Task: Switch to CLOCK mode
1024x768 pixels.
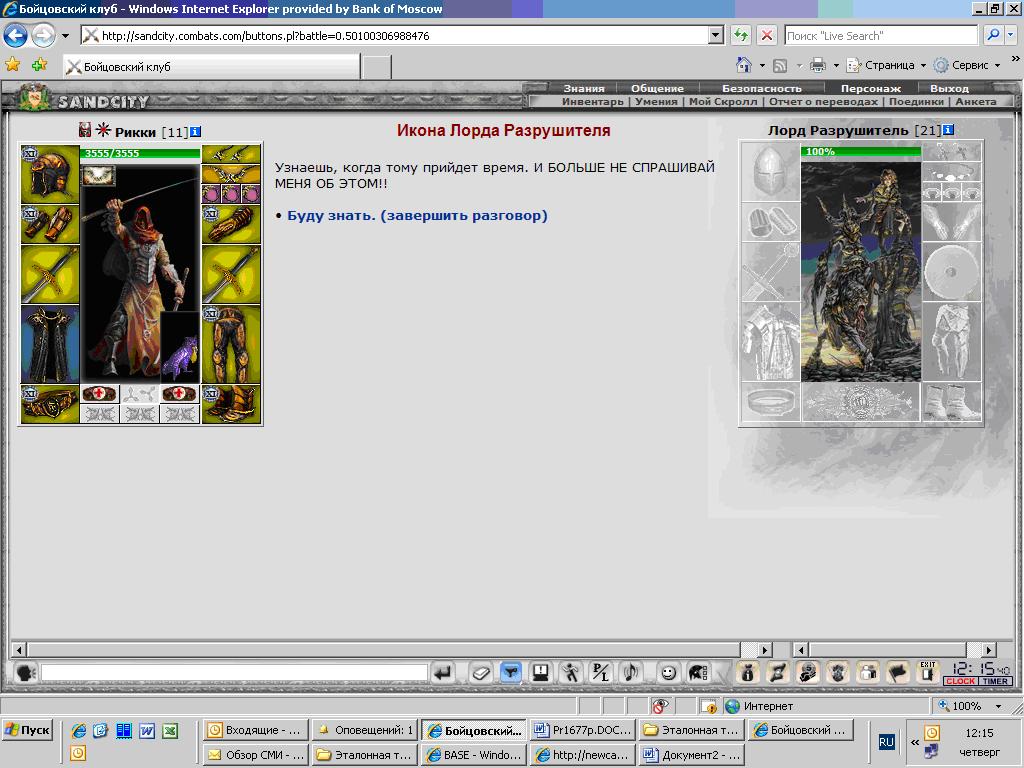Action: 960,681
